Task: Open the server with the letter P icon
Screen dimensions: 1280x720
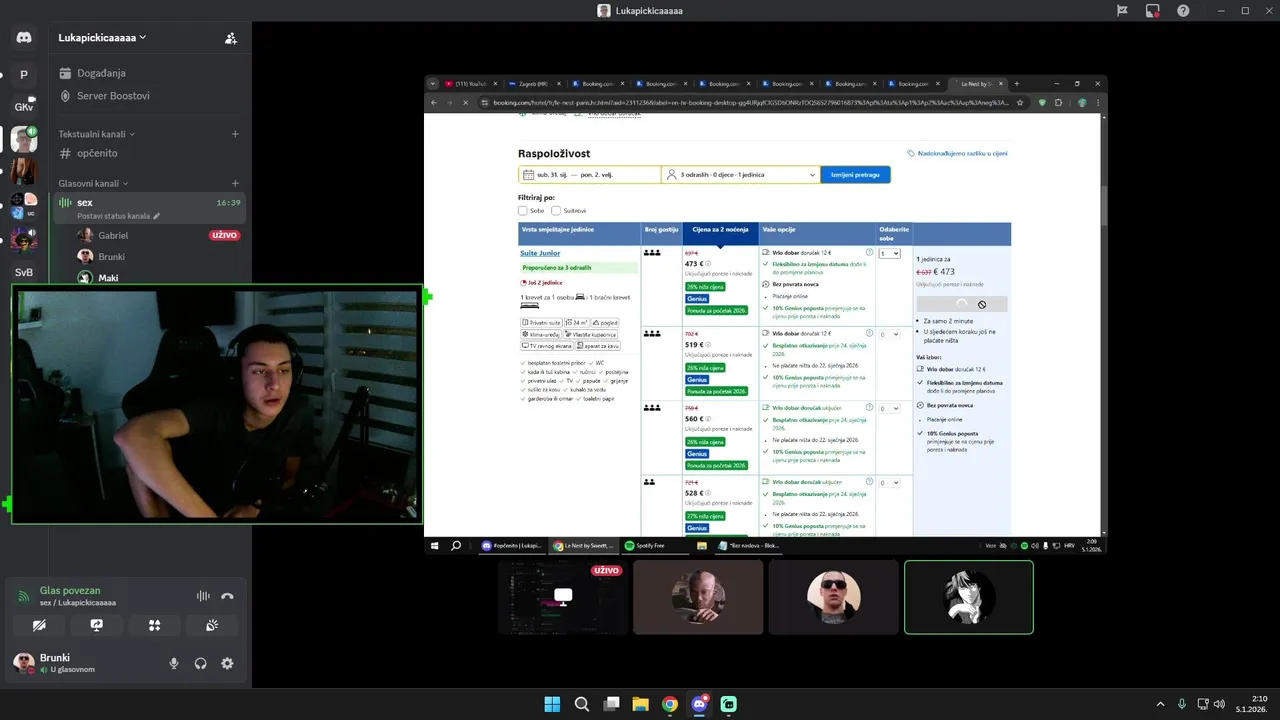Action: pos(24,75)
